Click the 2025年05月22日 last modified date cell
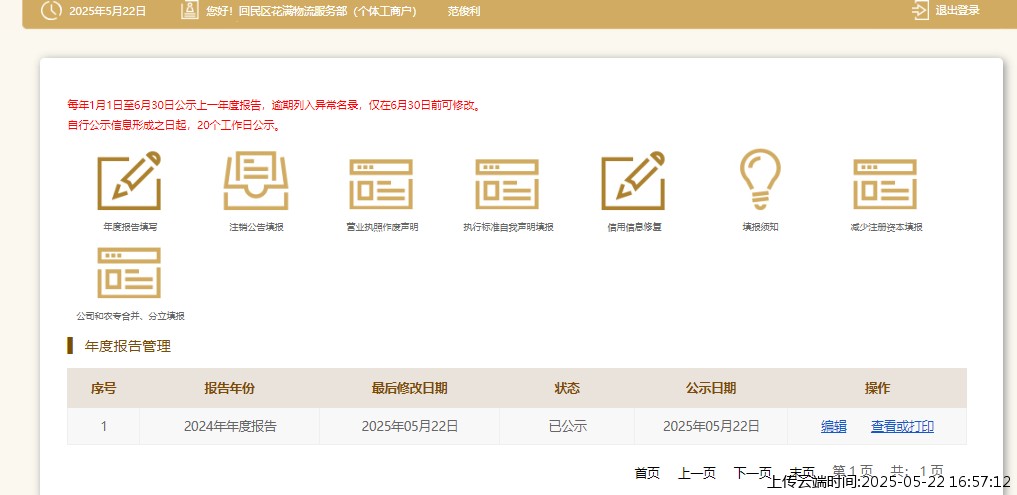The image size is (1017, 495). point(409,426)
